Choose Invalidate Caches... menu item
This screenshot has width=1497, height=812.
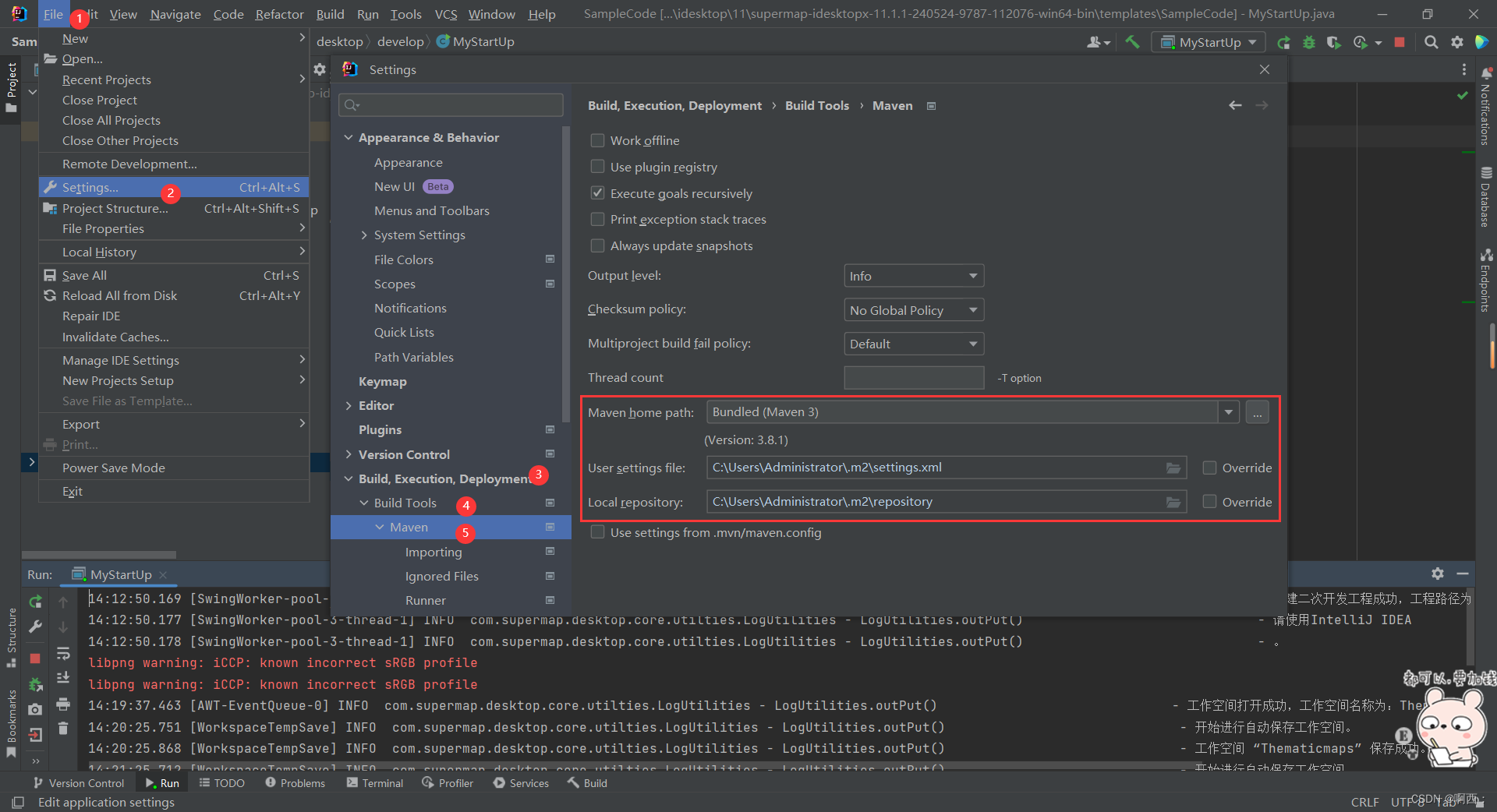tap(174, 337)
